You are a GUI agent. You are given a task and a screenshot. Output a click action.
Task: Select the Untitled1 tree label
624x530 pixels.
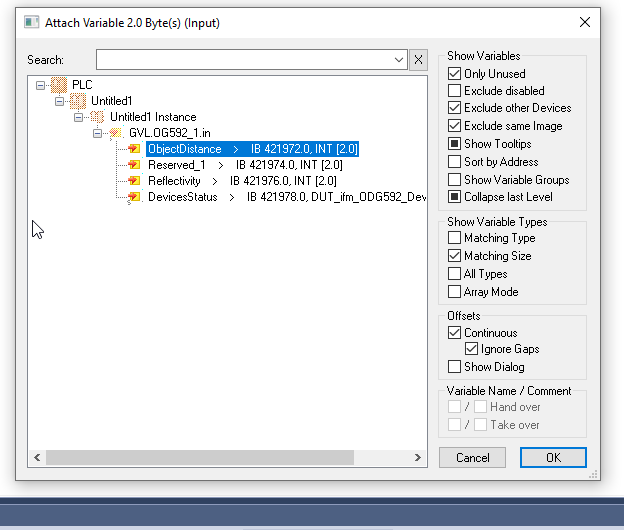111,101
